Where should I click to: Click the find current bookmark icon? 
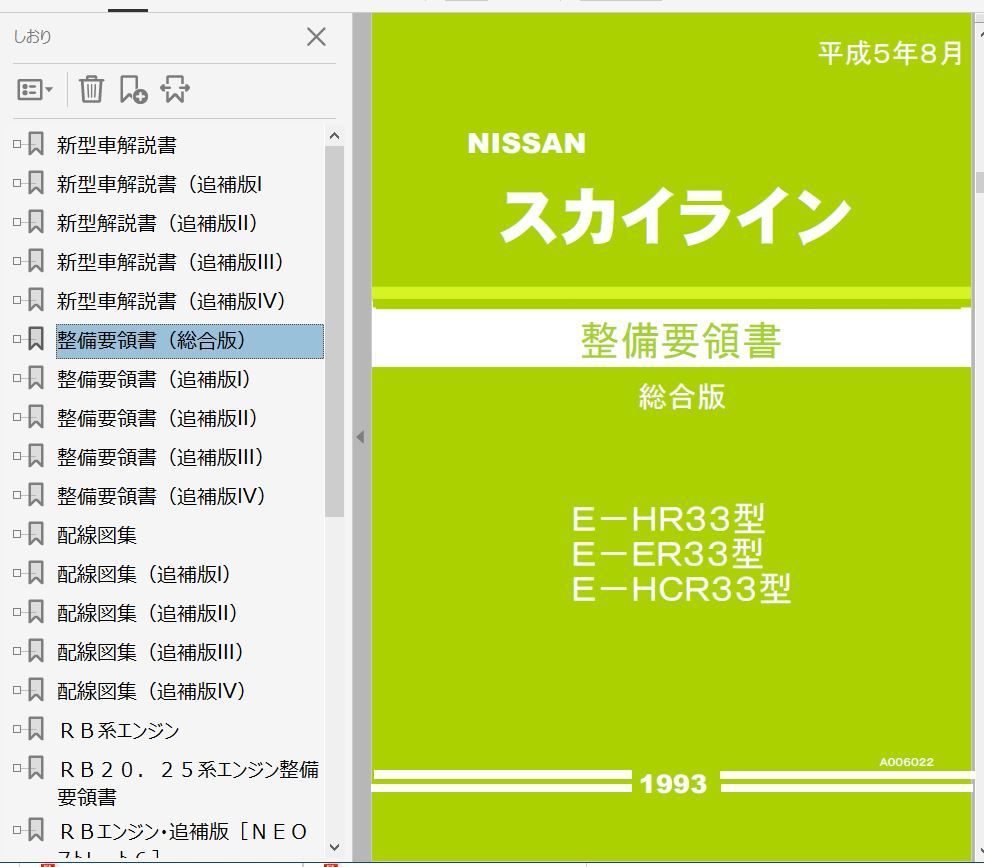pyautogui.click(x=175, y=89)
